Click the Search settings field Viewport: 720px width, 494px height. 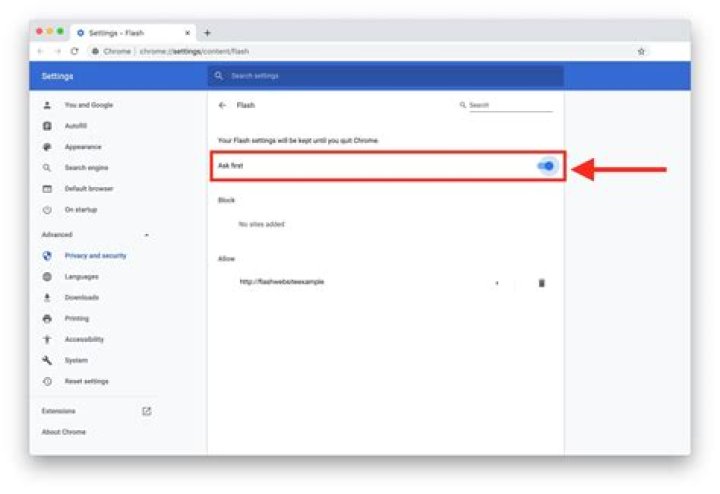click(x=385, y=76)
